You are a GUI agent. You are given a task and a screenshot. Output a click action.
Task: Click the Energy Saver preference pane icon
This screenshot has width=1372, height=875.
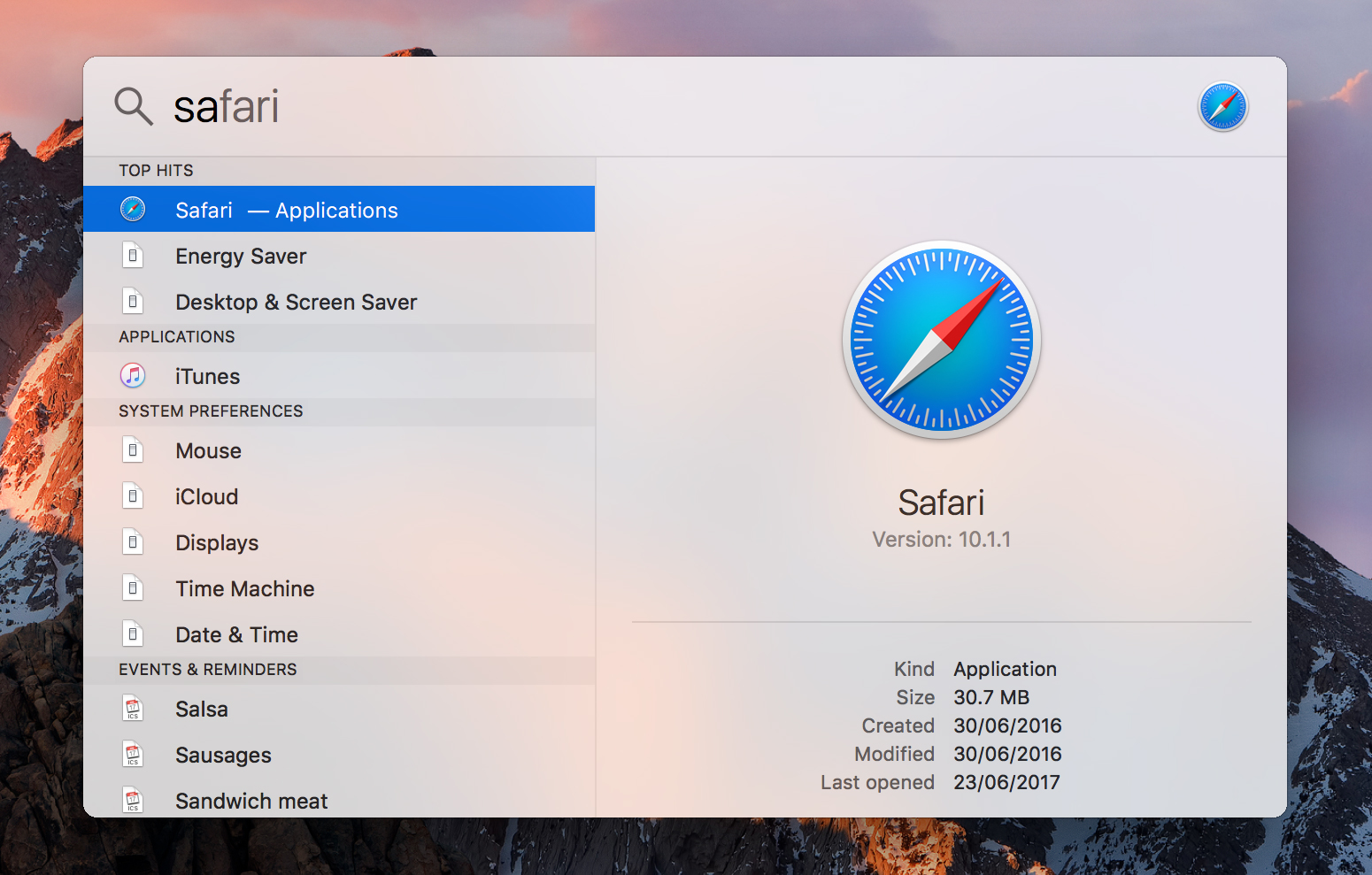click(133, 256)
